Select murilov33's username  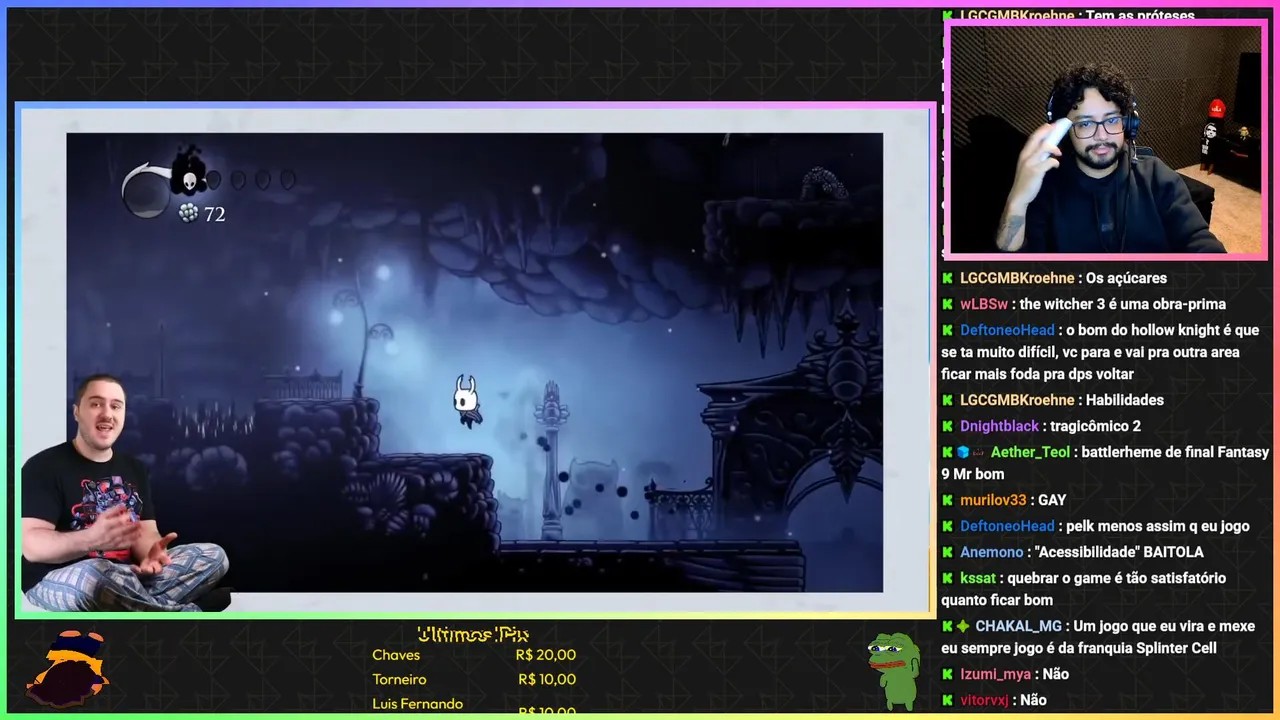coord(993,500)
